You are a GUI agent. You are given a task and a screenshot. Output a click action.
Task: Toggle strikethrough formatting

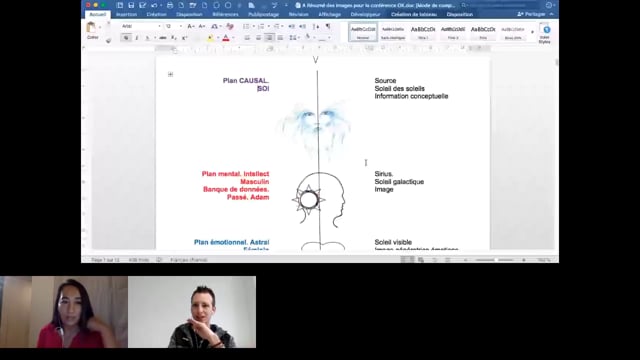[162, 38]
